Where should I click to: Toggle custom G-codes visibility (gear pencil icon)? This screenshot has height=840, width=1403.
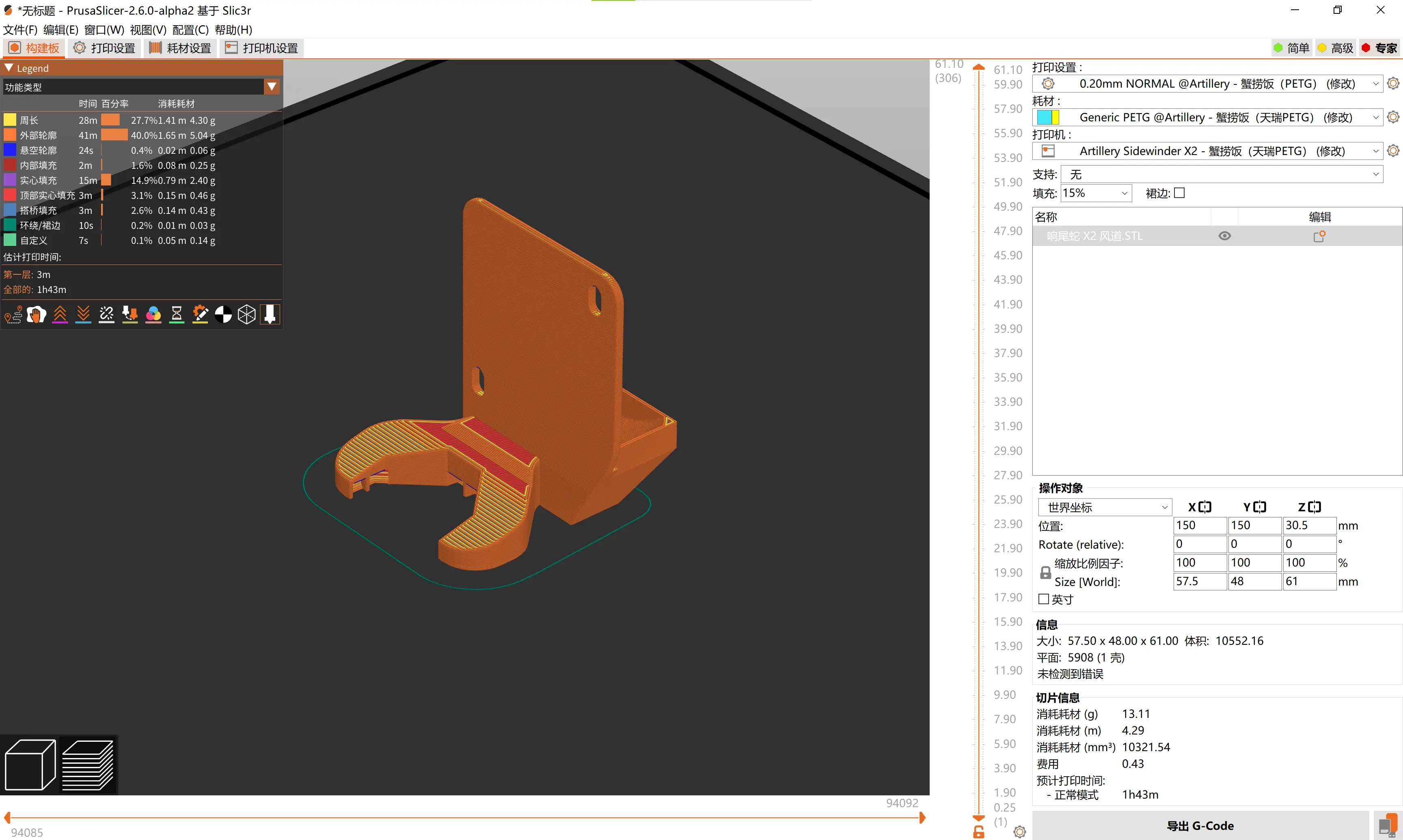click(x=200, y=315)
